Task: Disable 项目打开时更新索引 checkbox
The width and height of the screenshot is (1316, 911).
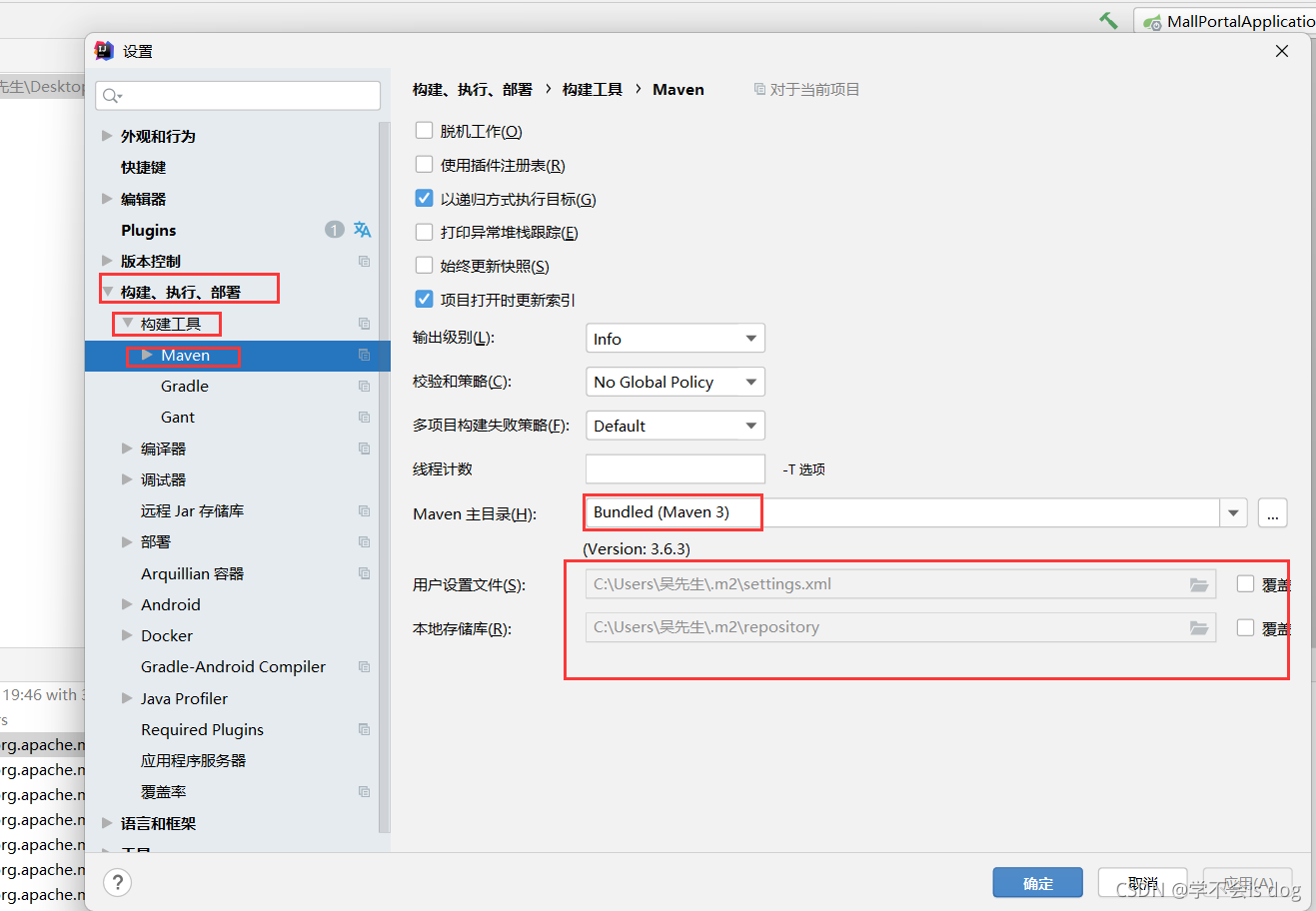Action: click(424, 299)
